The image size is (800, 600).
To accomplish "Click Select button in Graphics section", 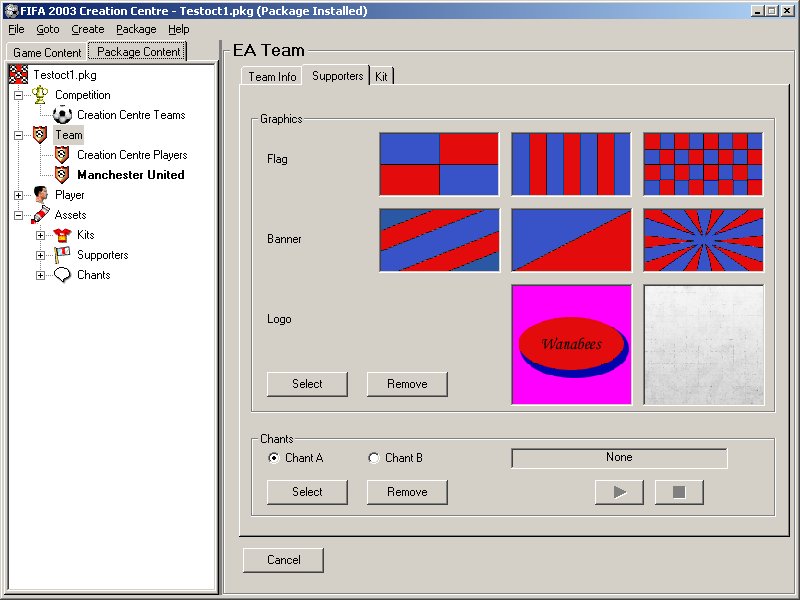I will coord(307,384).
